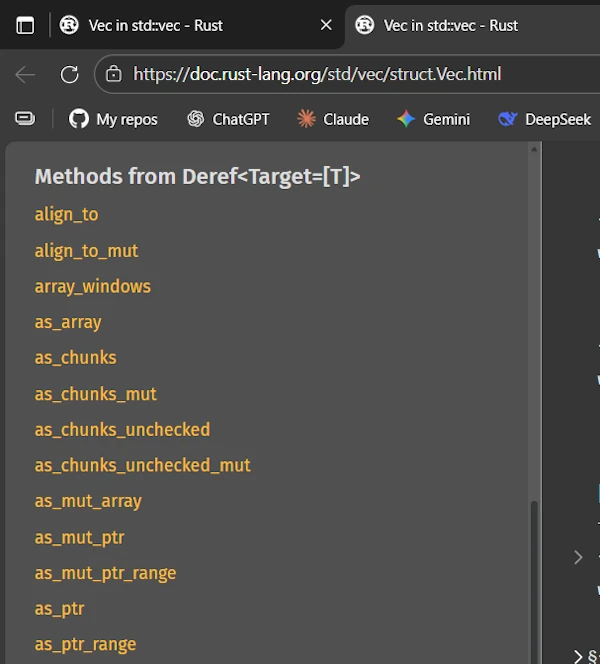This screenshot has width=600, height=664.
Task: Click the reload page icon
Action: click(69, 74)
